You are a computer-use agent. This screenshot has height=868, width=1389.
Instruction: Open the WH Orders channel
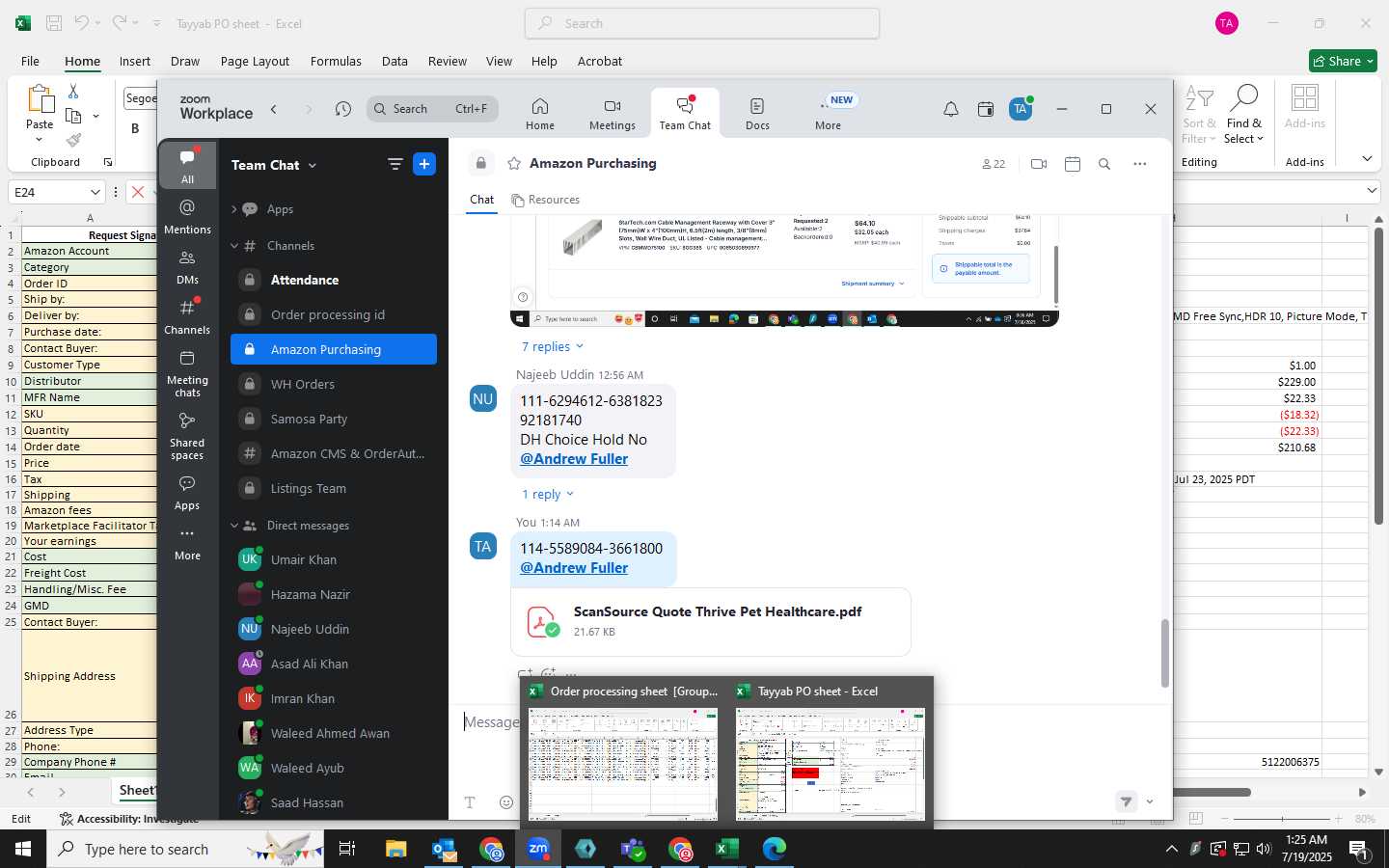pos(334,384)
